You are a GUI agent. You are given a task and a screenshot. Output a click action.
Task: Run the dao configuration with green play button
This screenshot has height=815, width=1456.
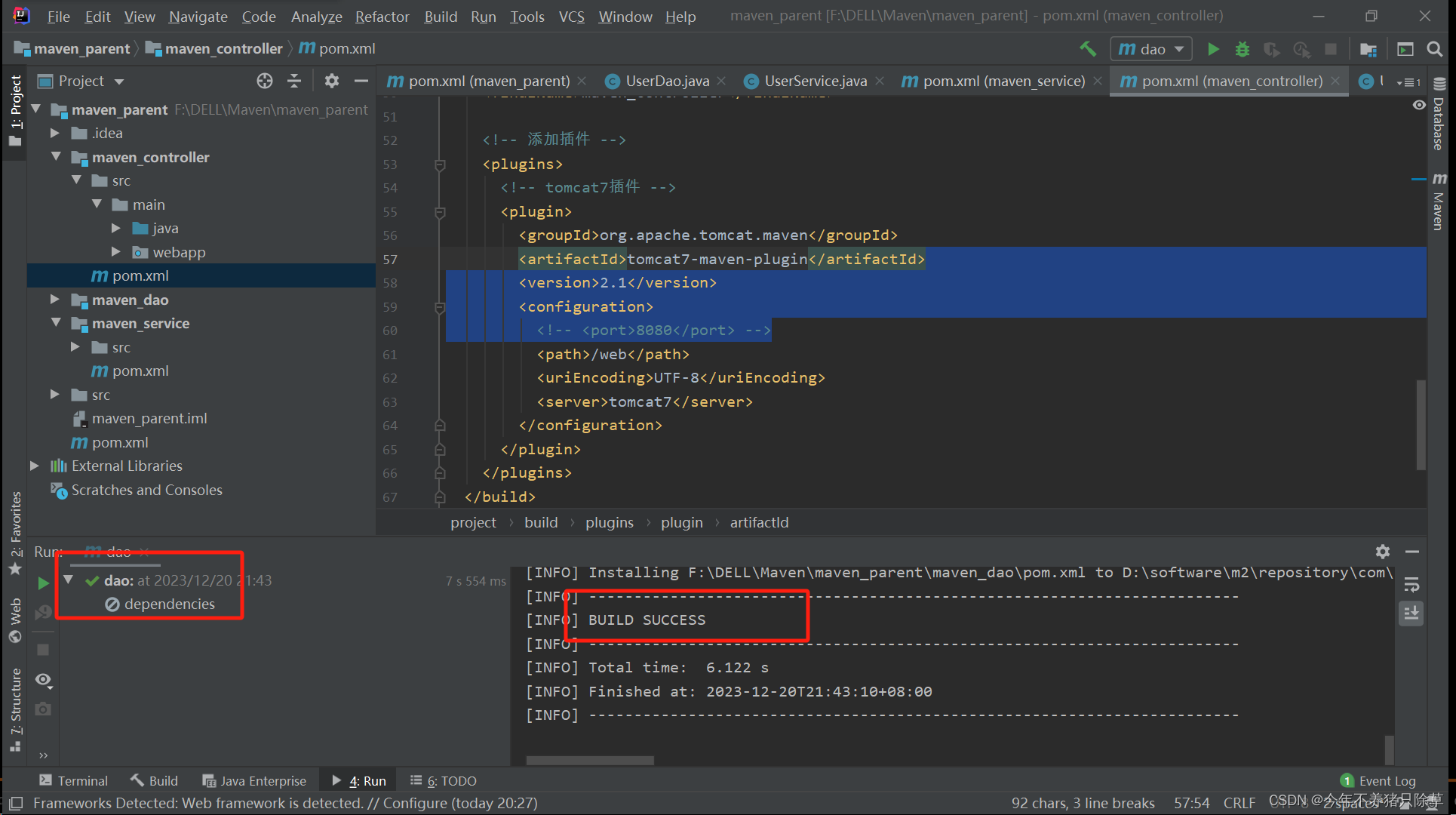(1213, 49)
